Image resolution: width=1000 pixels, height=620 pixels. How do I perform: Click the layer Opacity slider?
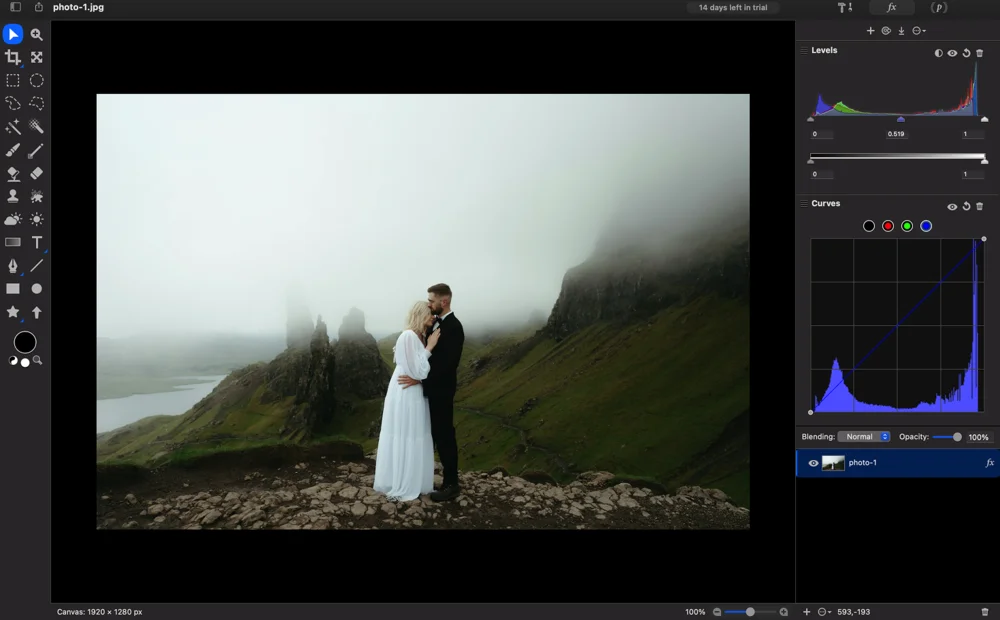click(x=947, y=437)
